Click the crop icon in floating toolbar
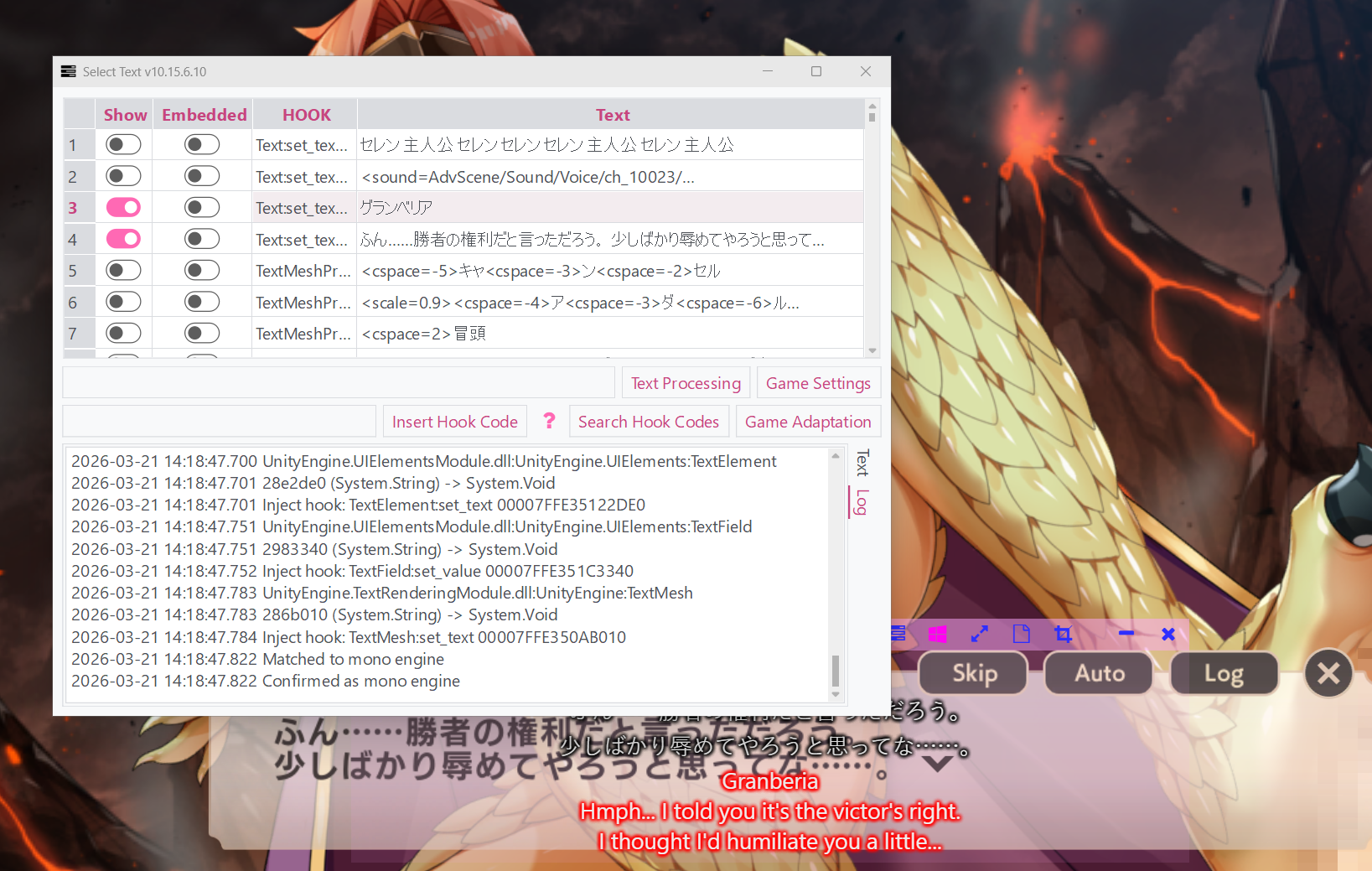Screen dimensions: 1372x871 point(1064,635)
